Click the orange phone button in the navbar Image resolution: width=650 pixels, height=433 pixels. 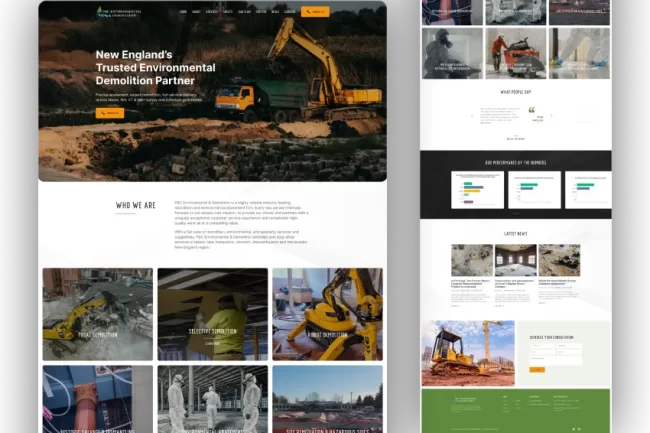pos(315,12)
